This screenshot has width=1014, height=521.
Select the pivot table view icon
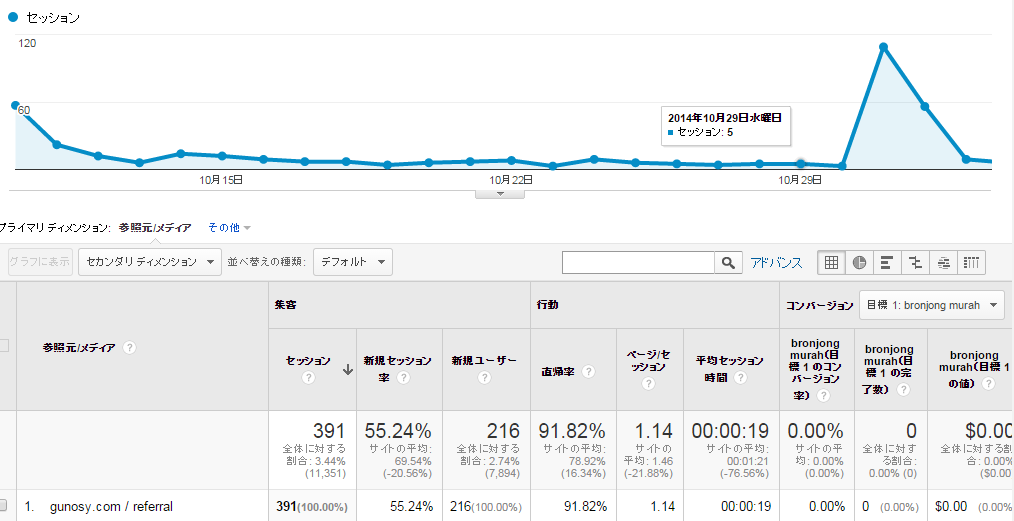tap(971, 263)
